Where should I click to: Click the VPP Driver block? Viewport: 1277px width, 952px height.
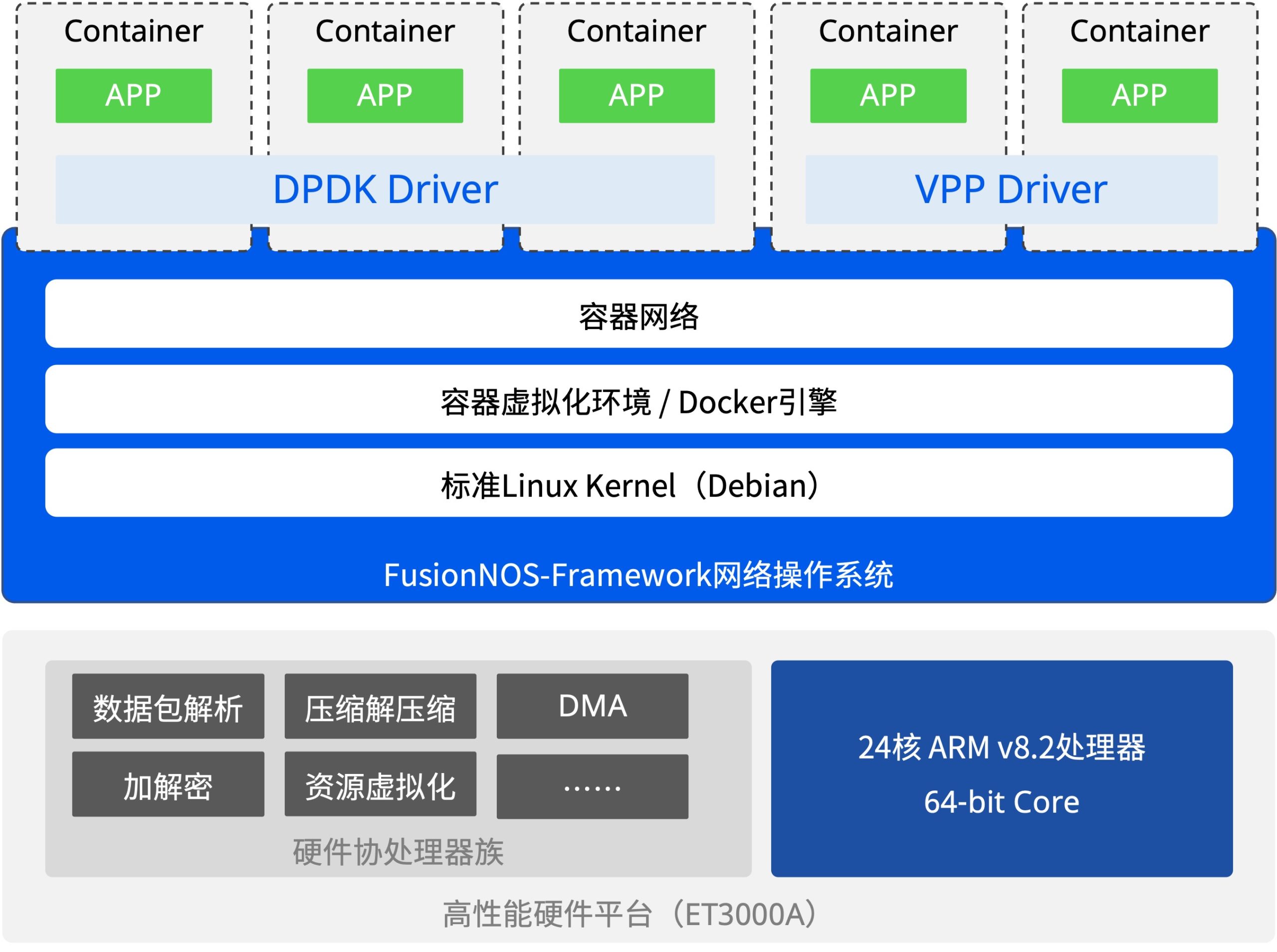(x=1011, y=189)
